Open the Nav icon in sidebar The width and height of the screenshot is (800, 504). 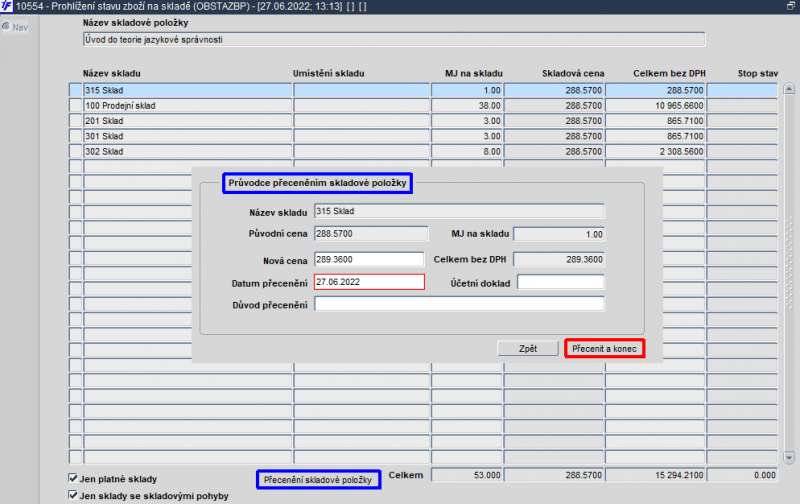(x=15, y=27)
